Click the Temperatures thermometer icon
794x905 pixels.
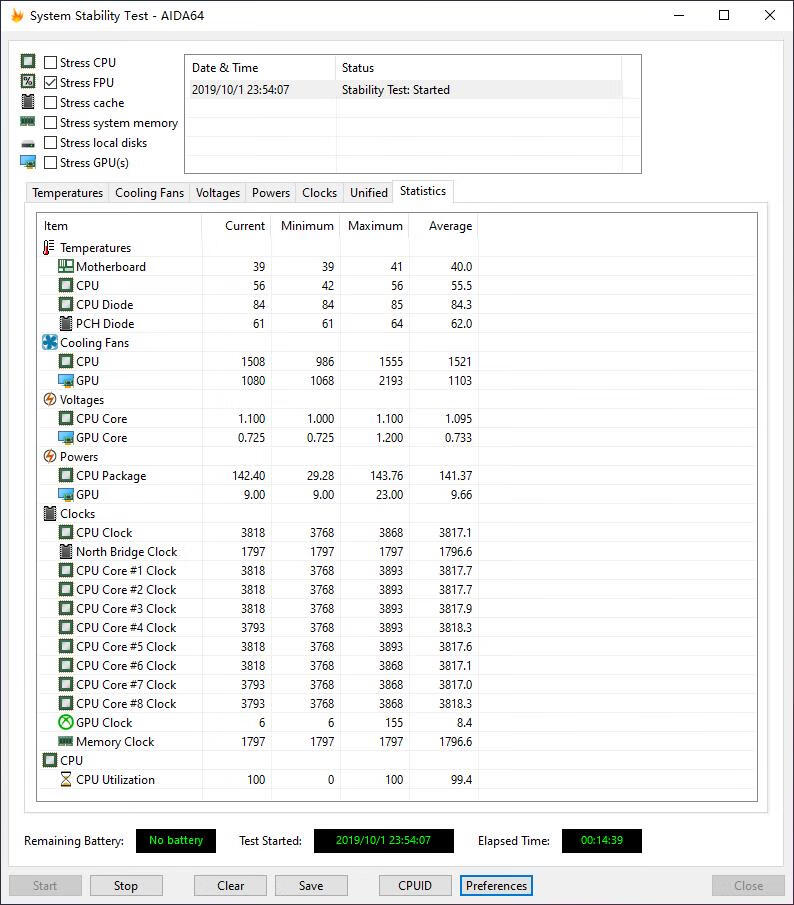point(49,248)
